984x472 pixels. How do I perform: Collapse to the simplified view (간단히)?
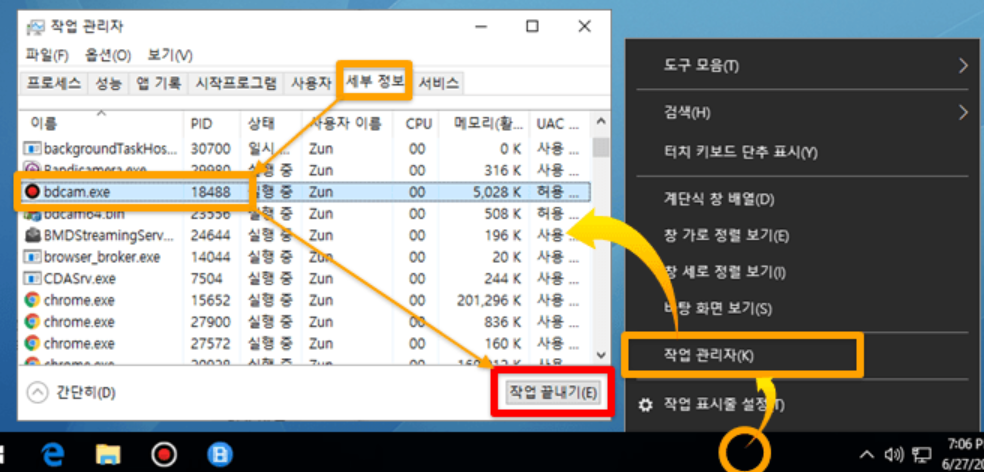click(x=71, y=393)
